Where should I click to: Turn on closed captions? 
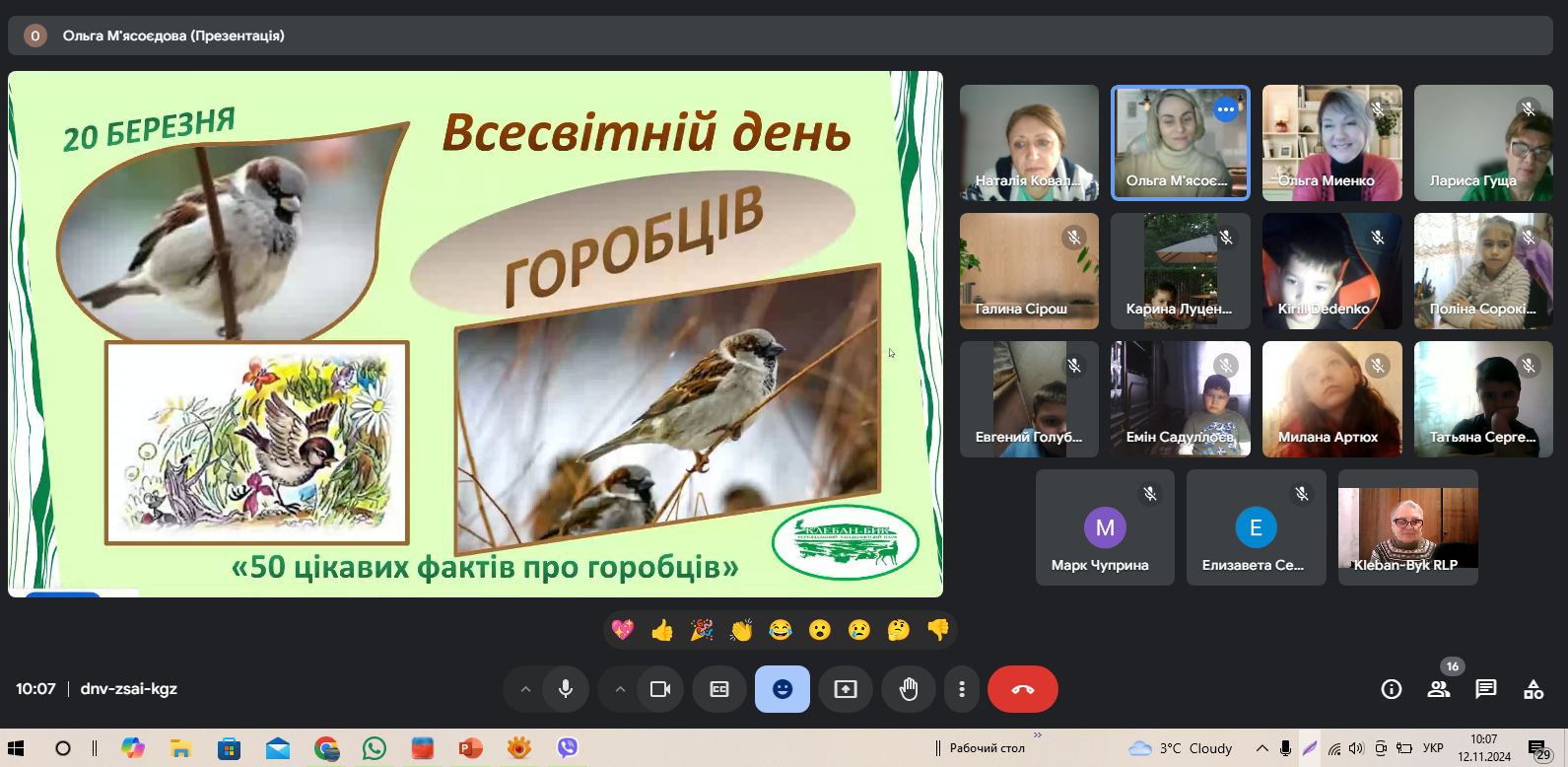(x=719, y=689)
